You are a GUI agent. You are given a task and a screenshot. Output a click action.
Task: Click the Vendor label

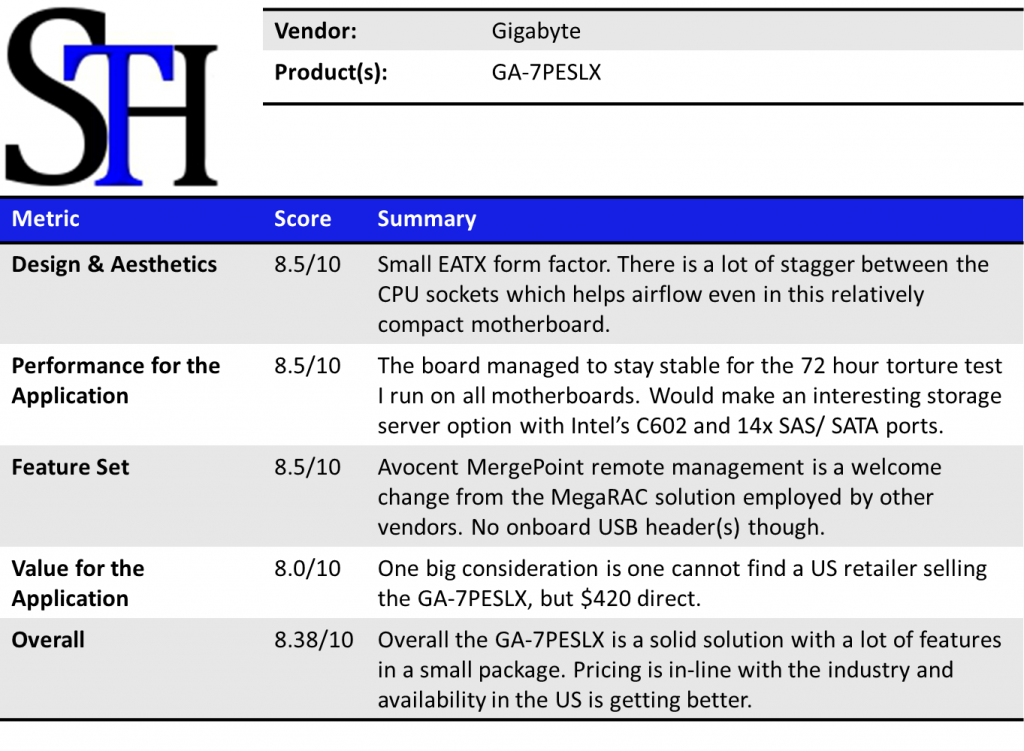(315, 31)
